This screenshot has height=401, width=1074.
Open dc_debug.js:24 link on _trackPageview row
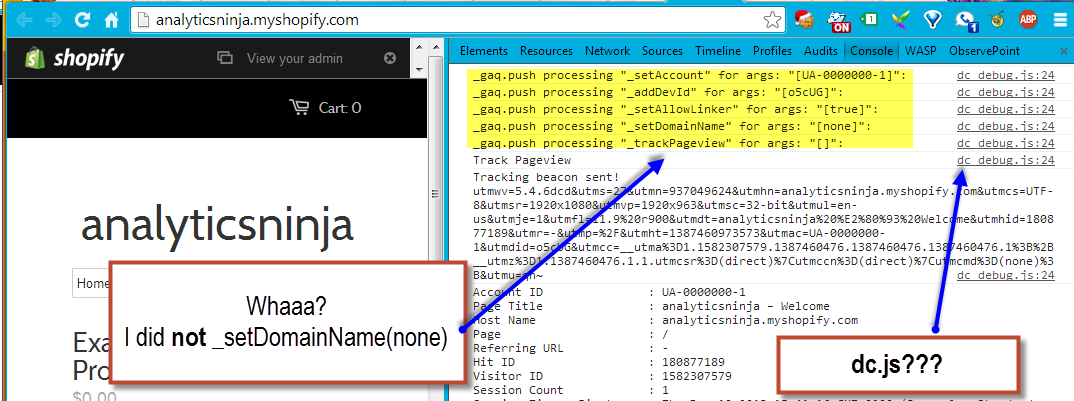coord(1006,143)
